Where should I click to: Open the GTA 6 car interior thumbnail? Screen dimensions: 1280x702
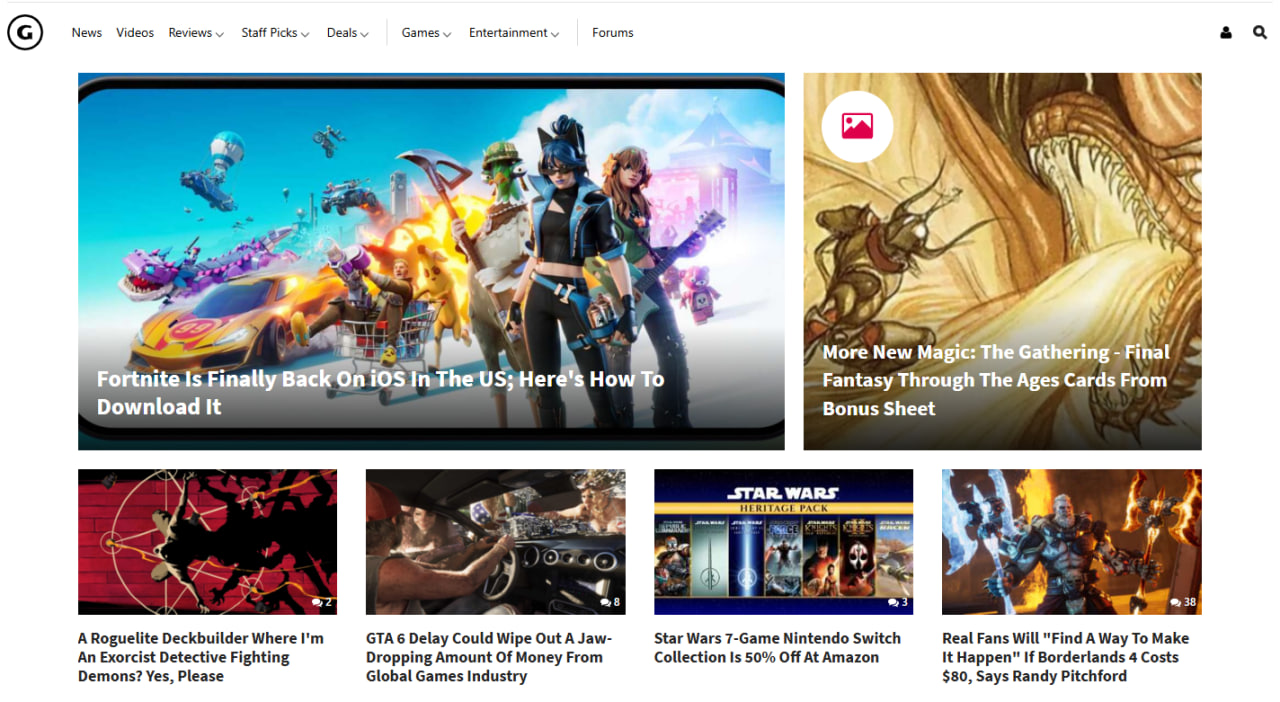click(496, 542)
